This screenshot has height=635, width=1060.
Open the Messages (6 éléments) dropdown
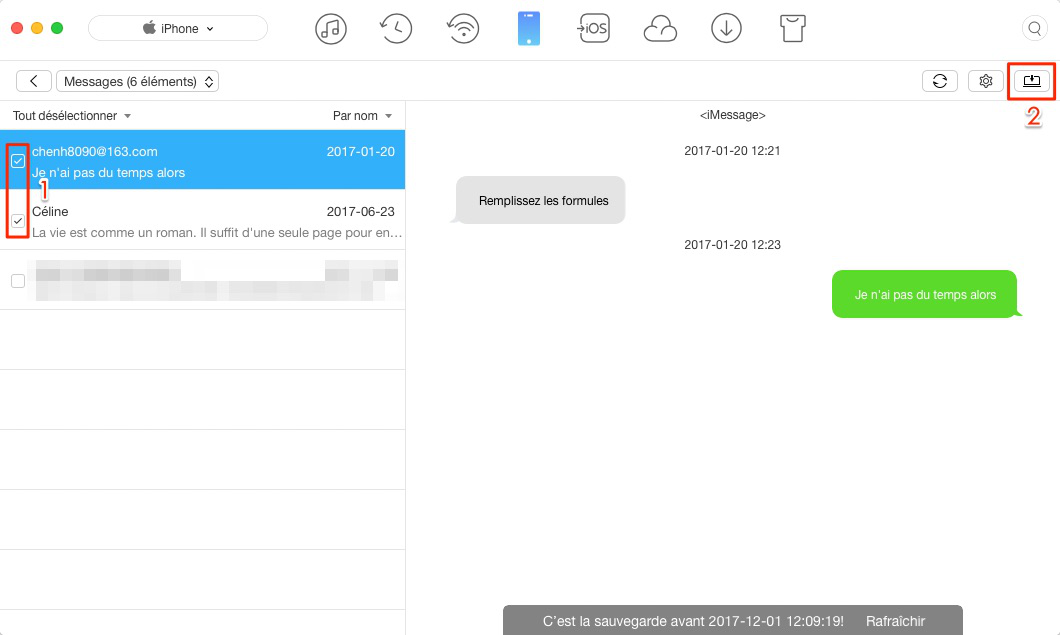click(x=137, y=81)
